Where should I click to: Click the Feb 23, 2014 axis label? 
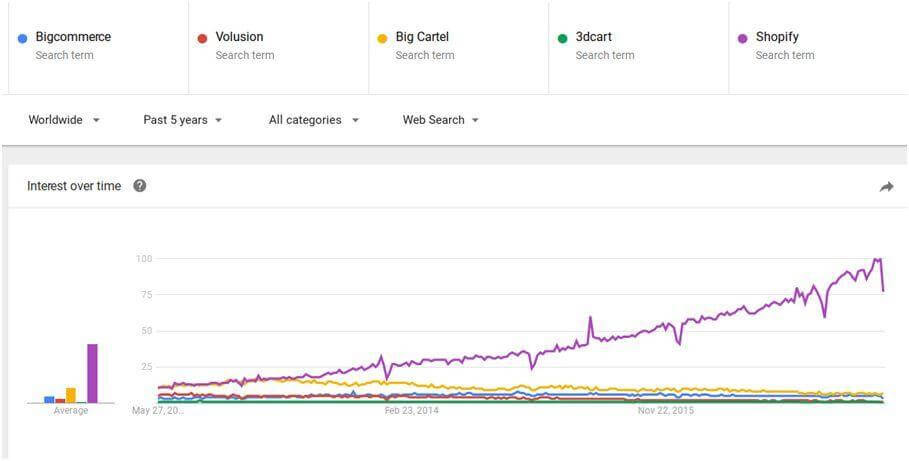[x=412, y=411]
